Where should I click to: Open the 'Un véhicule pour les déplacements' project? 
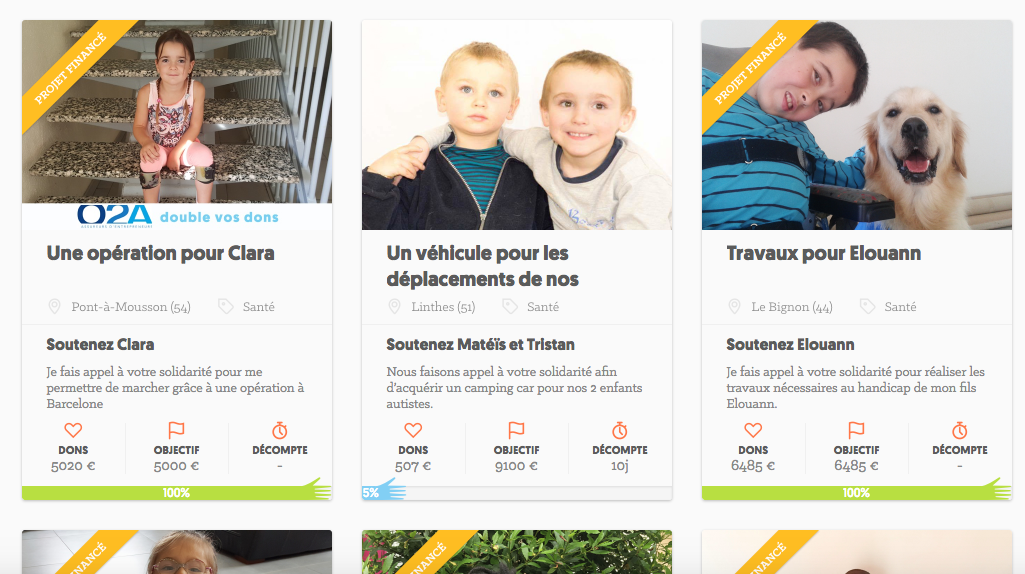coord(482,266)
